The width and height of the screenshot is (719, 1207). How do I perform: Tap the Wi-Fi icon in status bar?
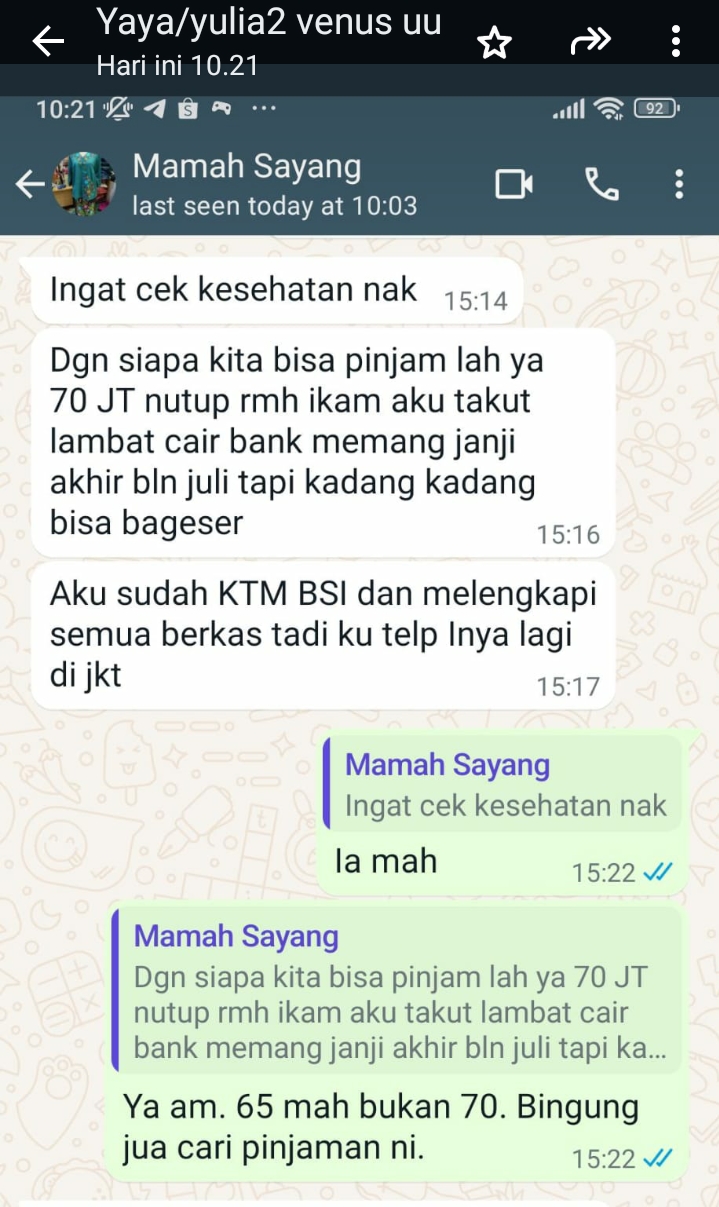608,109
